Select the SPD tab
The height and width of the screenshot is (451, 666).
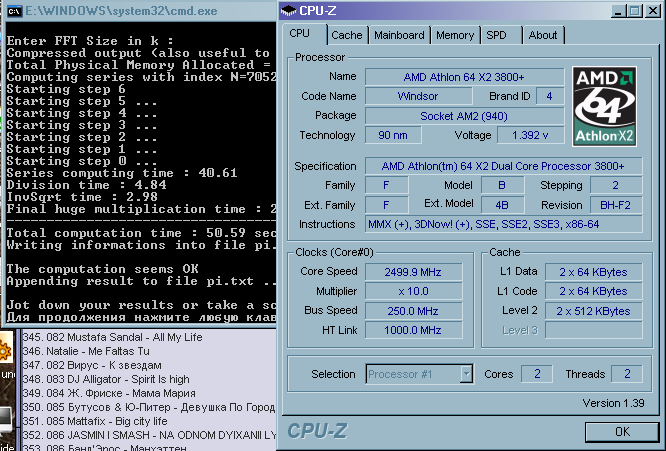point(497,35)
